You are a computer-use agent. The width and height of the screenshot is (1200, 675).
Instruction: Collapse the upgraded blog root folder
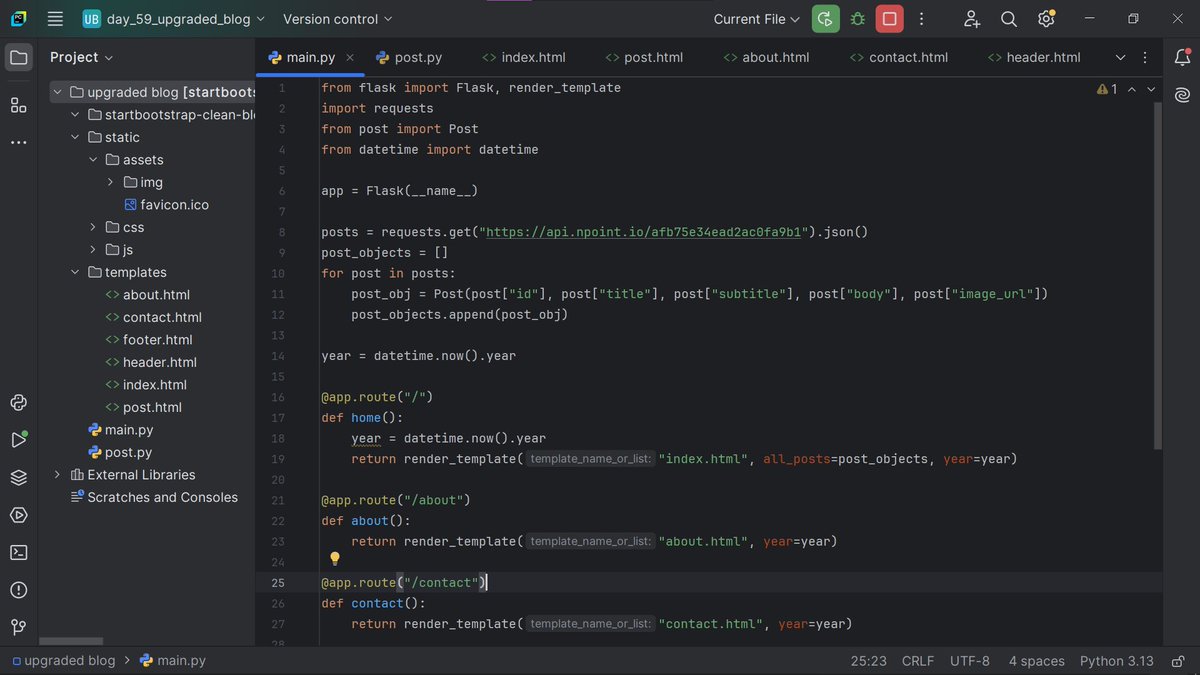[x=57, y=92]
